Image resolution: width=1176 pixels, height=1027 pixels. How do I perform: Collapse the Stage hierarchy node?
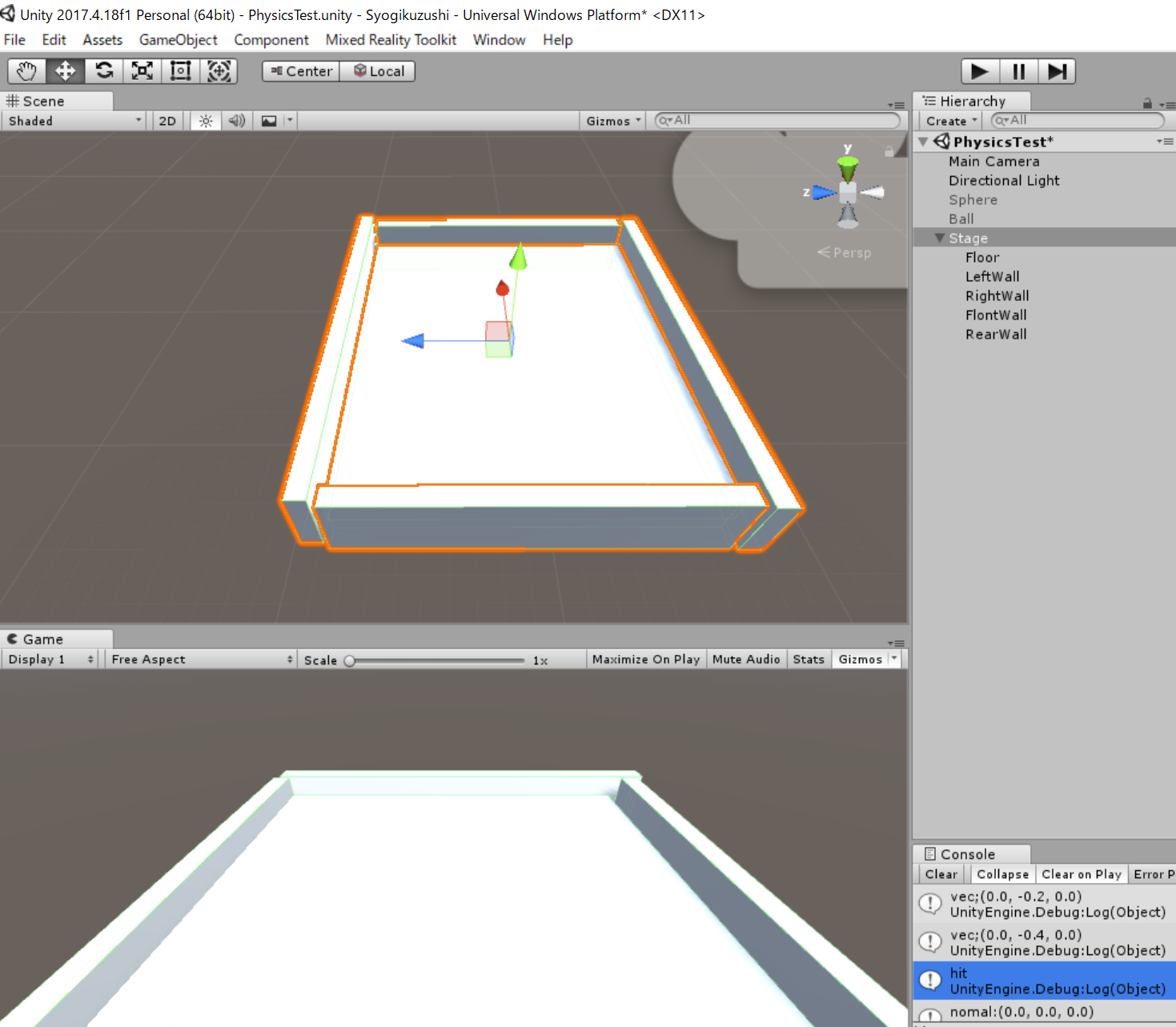tap(938, 238)
